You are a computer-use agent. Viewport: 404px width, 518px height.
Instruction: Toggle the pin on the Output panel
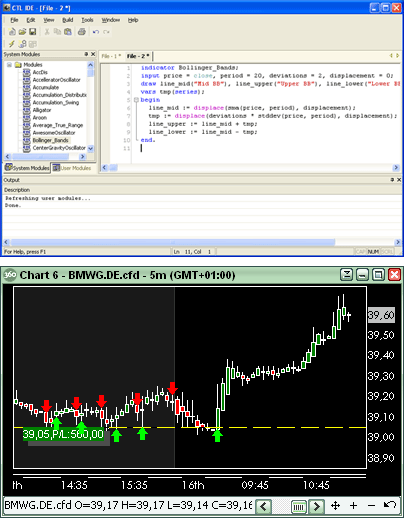[x=392, y=180]
